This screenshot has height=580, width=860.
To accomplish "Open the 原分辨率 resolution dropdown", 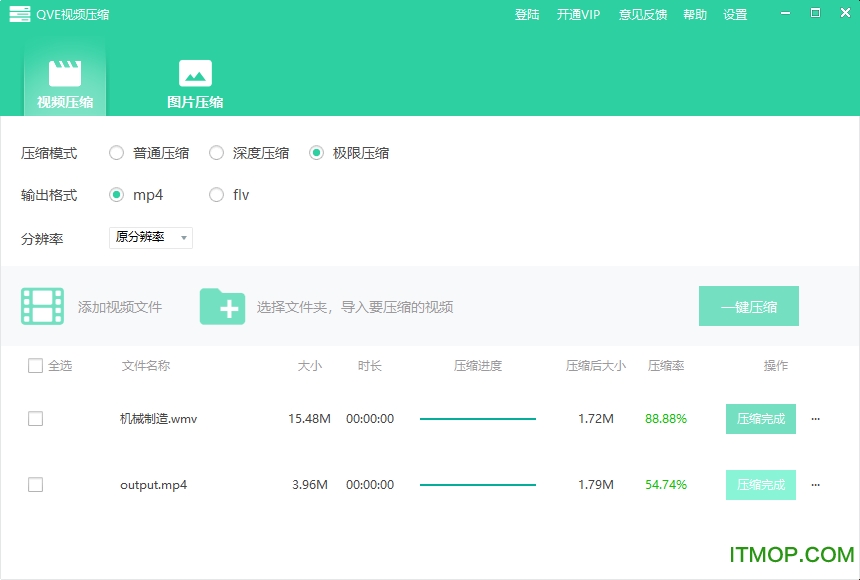I will (x=150, y=238).
